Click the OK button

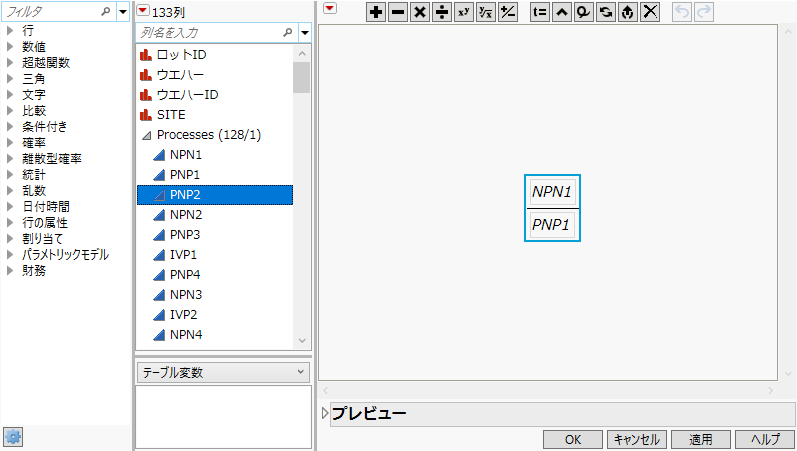(573, 439)
